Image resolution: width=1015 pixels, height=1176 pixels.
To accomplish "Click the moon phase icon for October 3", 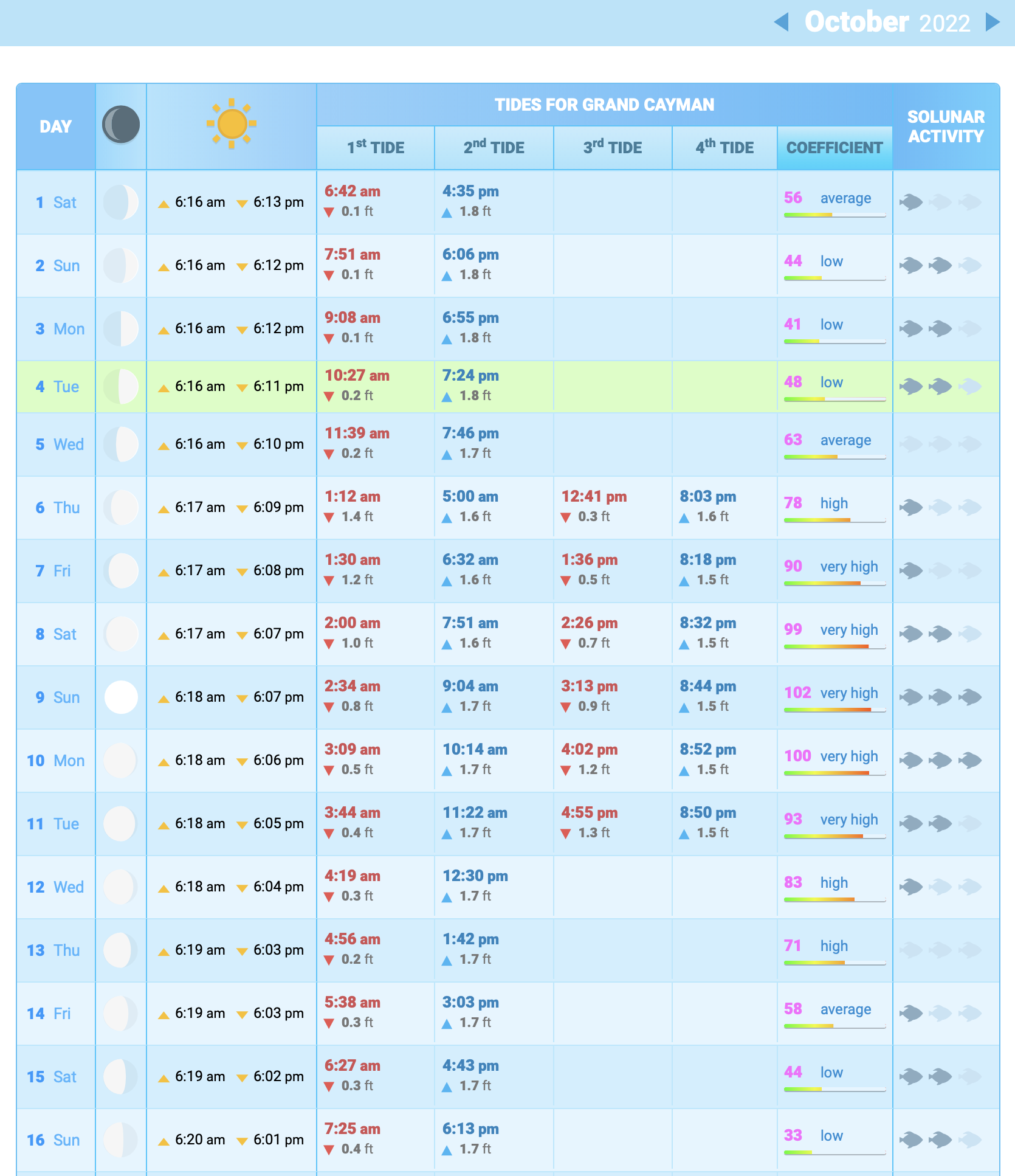I will (x=121, y=329).
